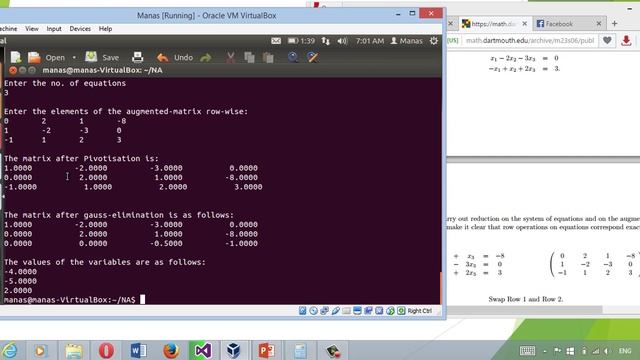Click the VirtualBox USB status icon

click(x=336, y=311)
